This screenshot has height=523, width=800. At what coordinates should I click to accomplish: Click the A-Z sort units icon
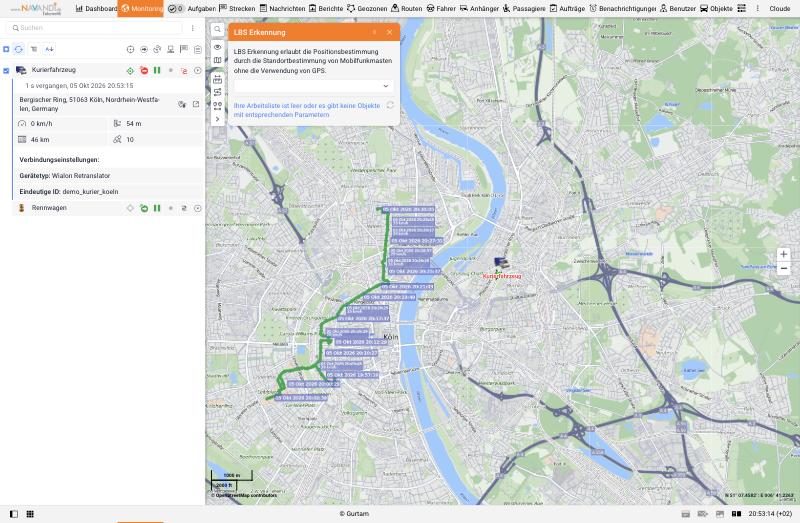[49, 49]
